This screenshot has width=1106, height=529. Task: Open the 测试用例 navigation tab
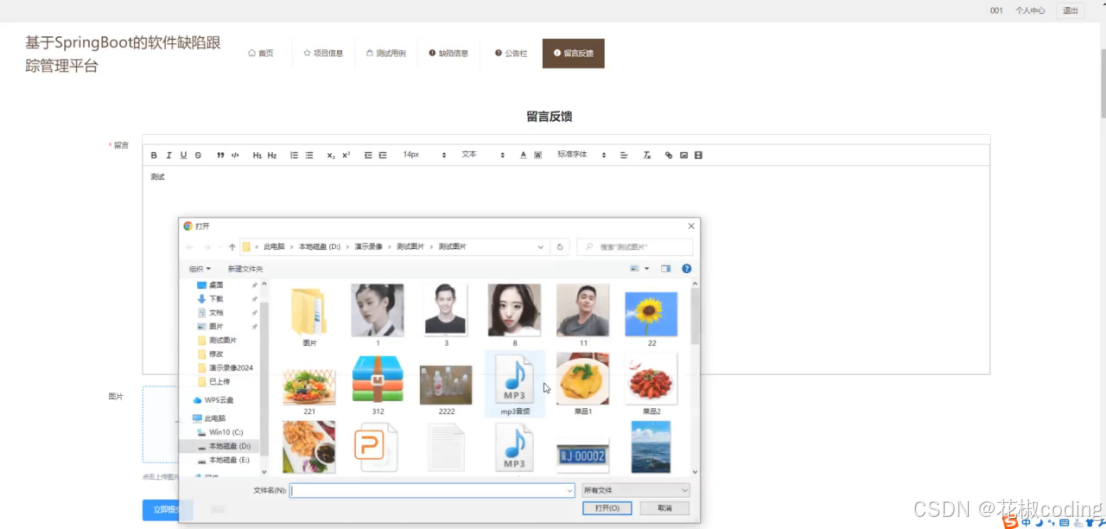386,54
